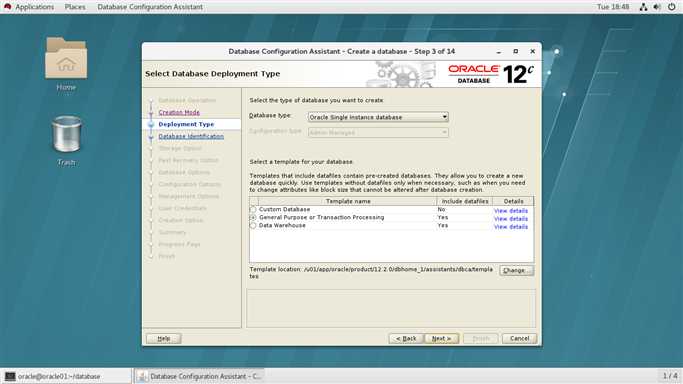Open the power menu icon in top panel

[671, 7]
